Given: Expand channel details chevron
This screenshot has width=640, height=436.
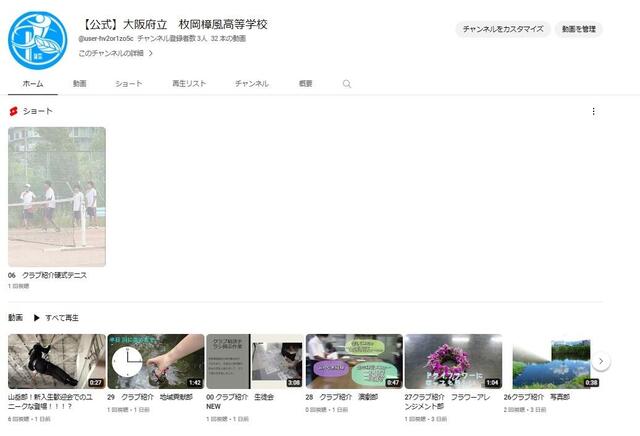Looking at the screenshot, I should click(x=151, y=53).
